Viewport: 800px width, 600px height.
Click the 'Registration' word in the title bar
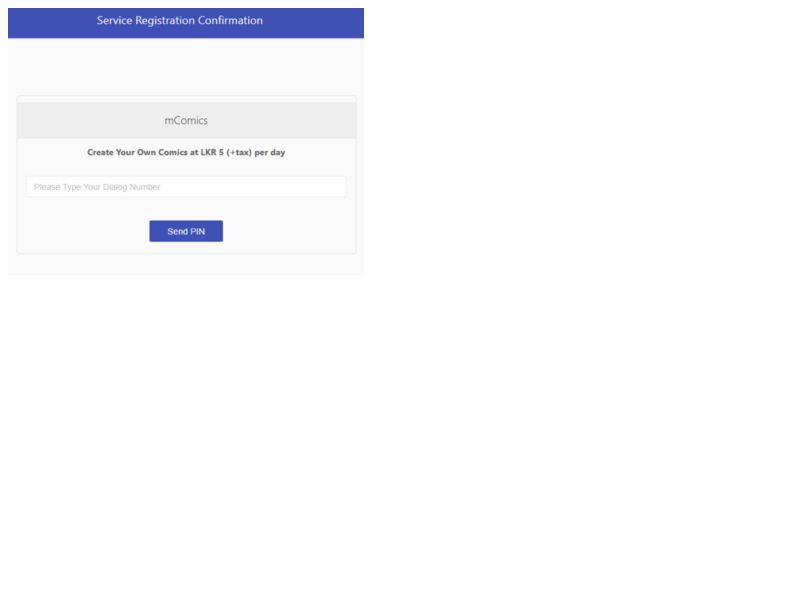[165, 21]
